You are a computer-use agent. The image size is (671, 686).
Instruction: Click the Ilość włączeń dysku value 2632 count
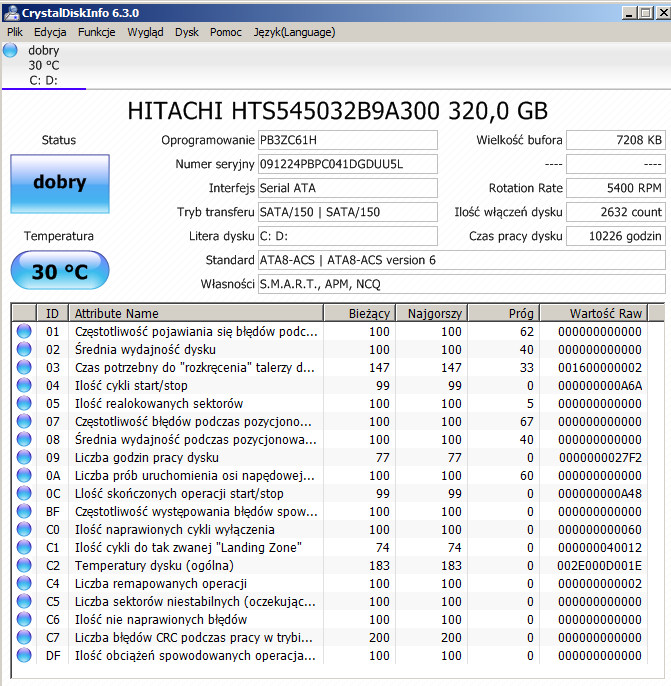[616, 212]
